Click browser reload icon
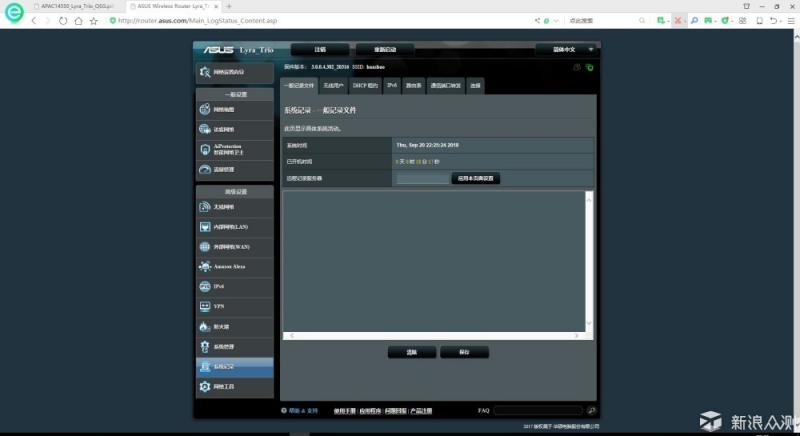Image resolution: width=800 pixels, height=436 pixels. pos(63,21)
